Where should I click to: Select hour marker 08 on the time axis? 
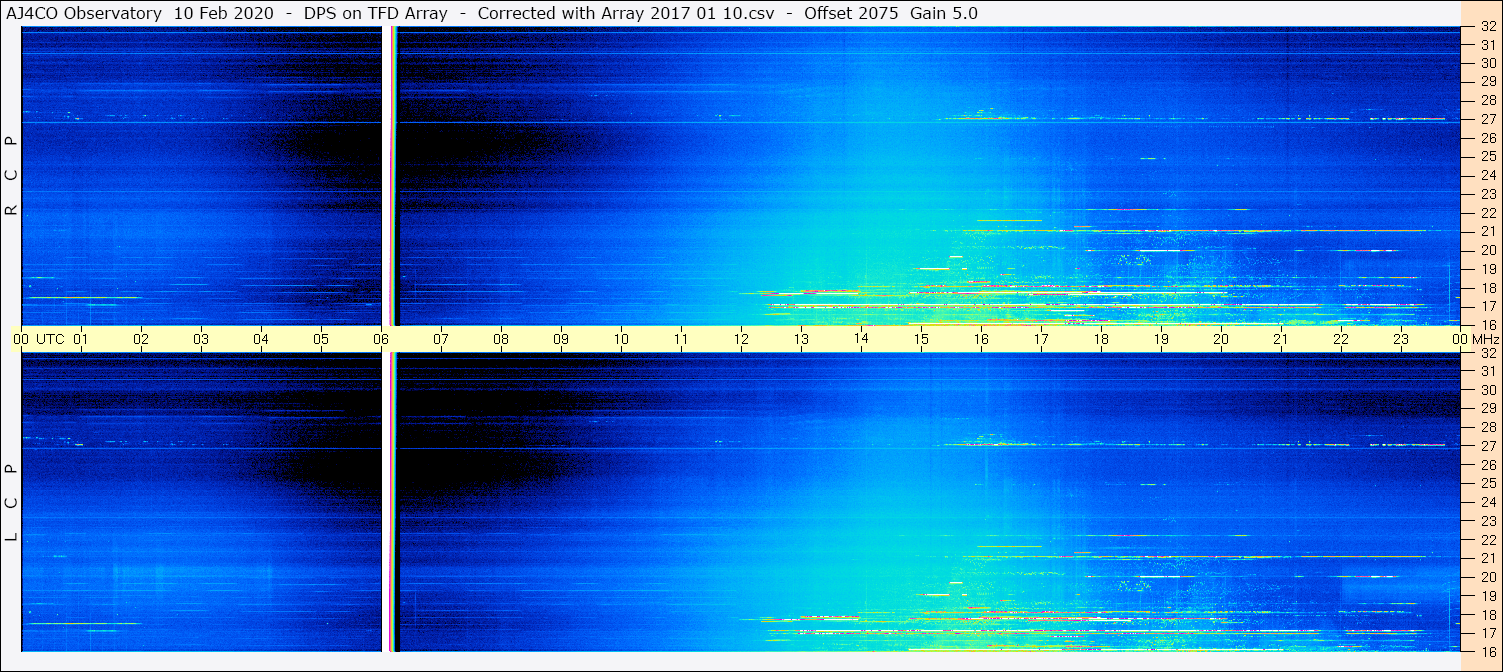point(501,339)
